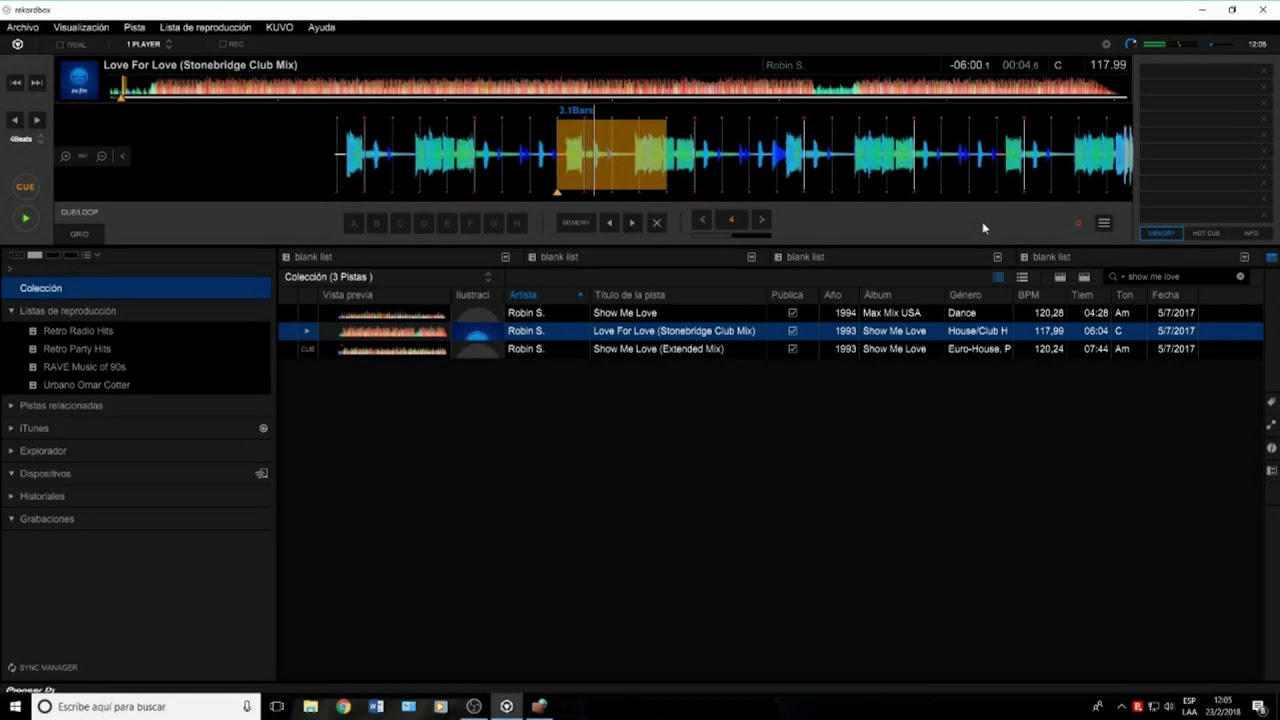This screenshot has height=720, width=1280.
Task: Open Chrome from the Windows taskbar
Action: 343,706
